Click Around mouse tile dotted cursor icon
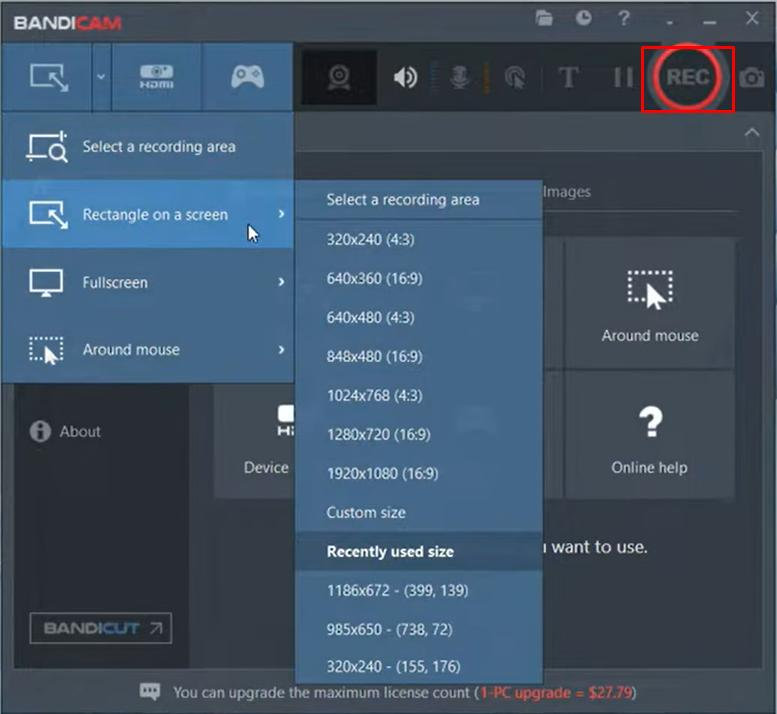The width and height of the screenshot is (777, 714). pos(650,290)
